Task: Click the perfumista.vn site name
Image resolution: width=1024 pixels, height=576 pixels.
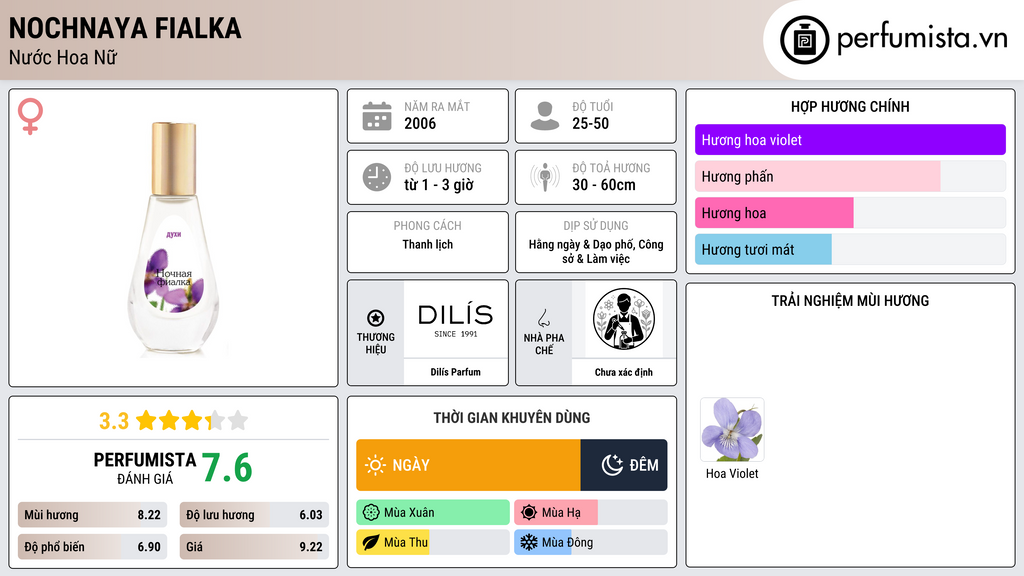Action: click(x=922, y=39)
